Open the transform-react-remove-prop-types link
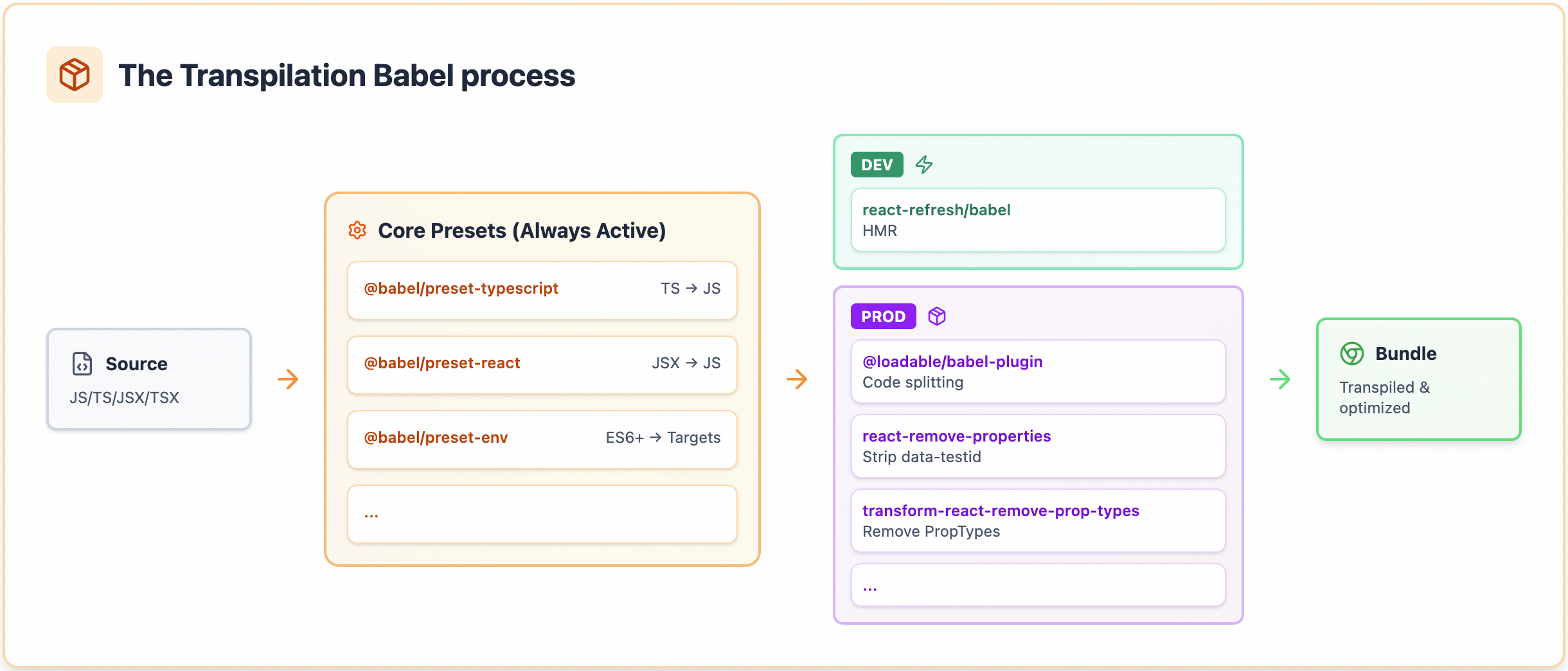Screen dimensions: 1568x671 tap(1001, 511)
